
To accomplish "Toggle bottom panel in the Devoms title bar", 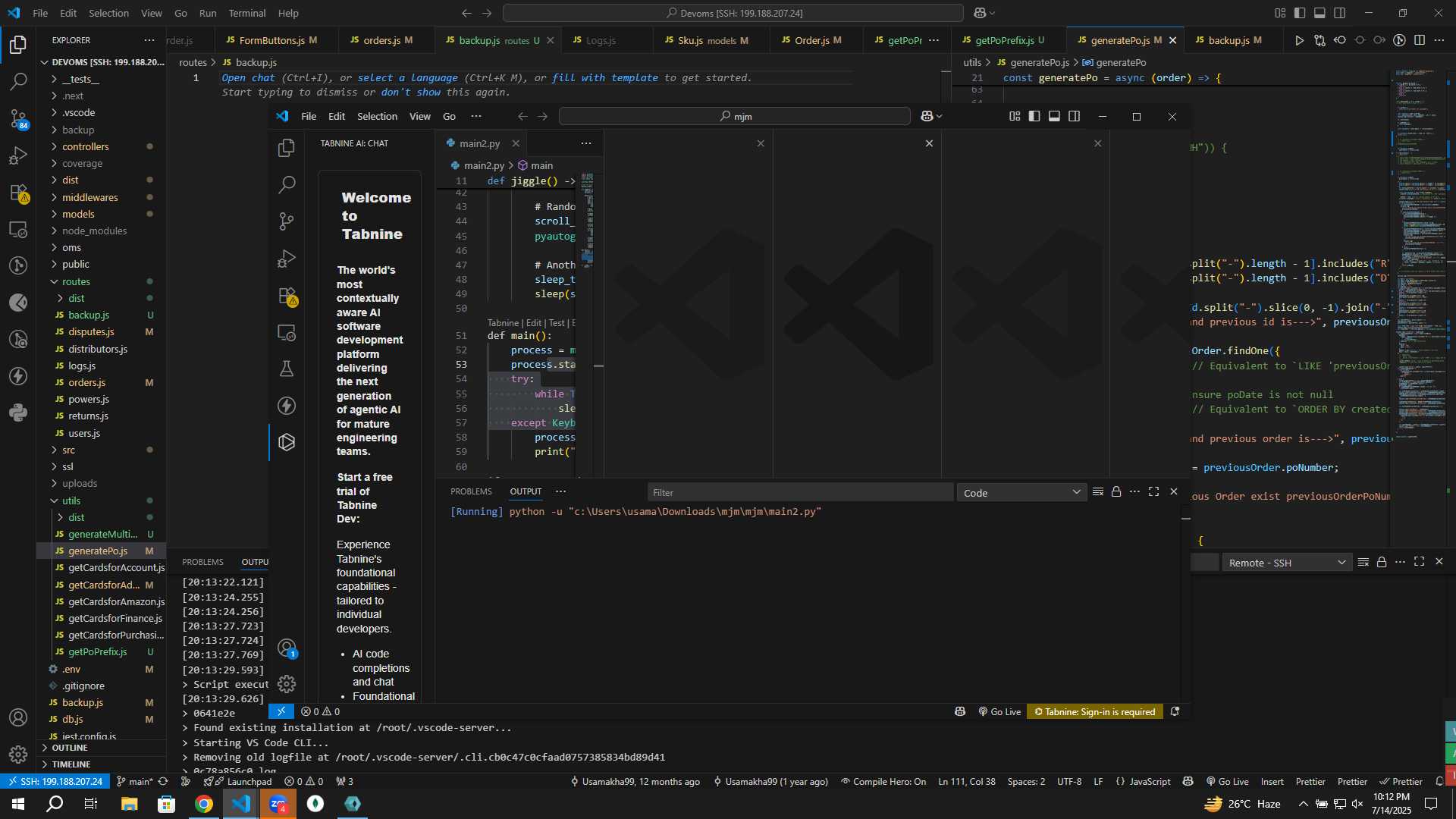I will point(1319,13).
